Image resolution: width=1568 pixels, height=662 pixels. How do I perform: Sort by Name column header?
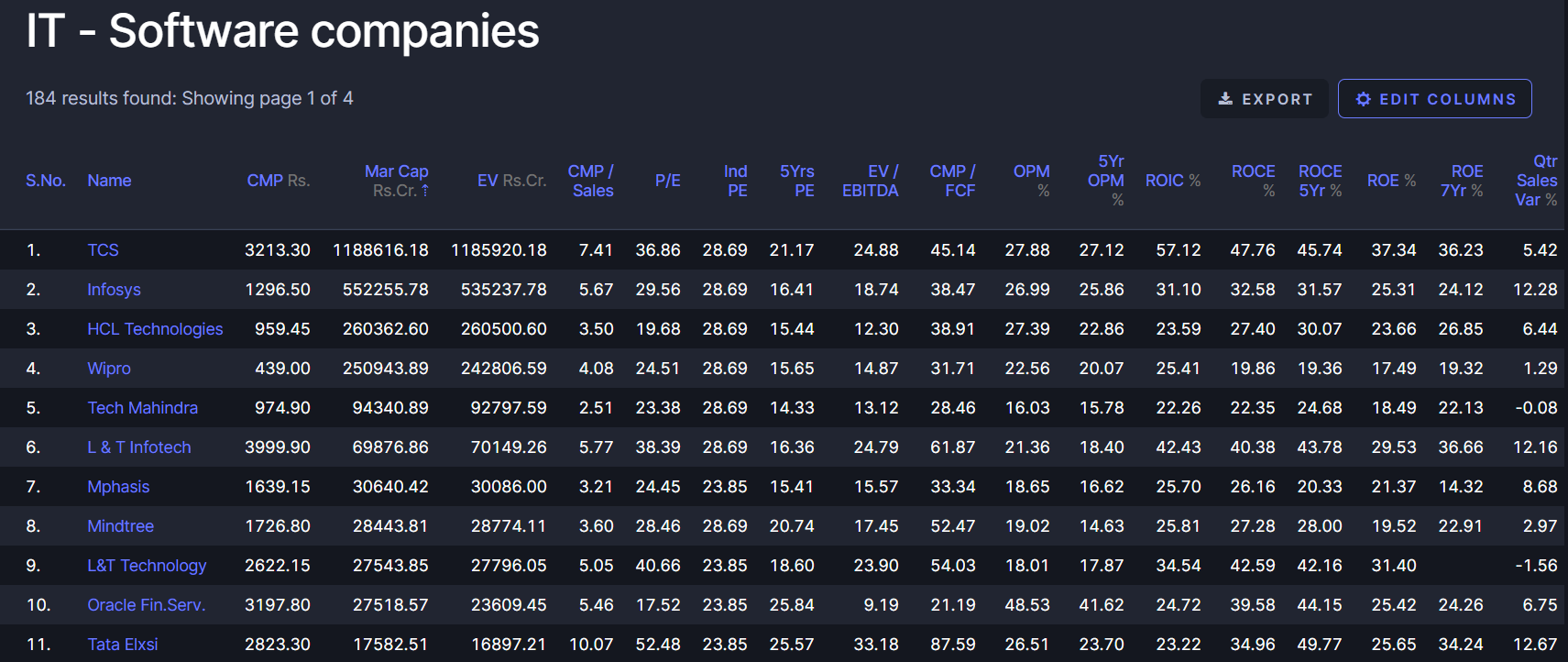pyautogui.click(x=109, y=181)
